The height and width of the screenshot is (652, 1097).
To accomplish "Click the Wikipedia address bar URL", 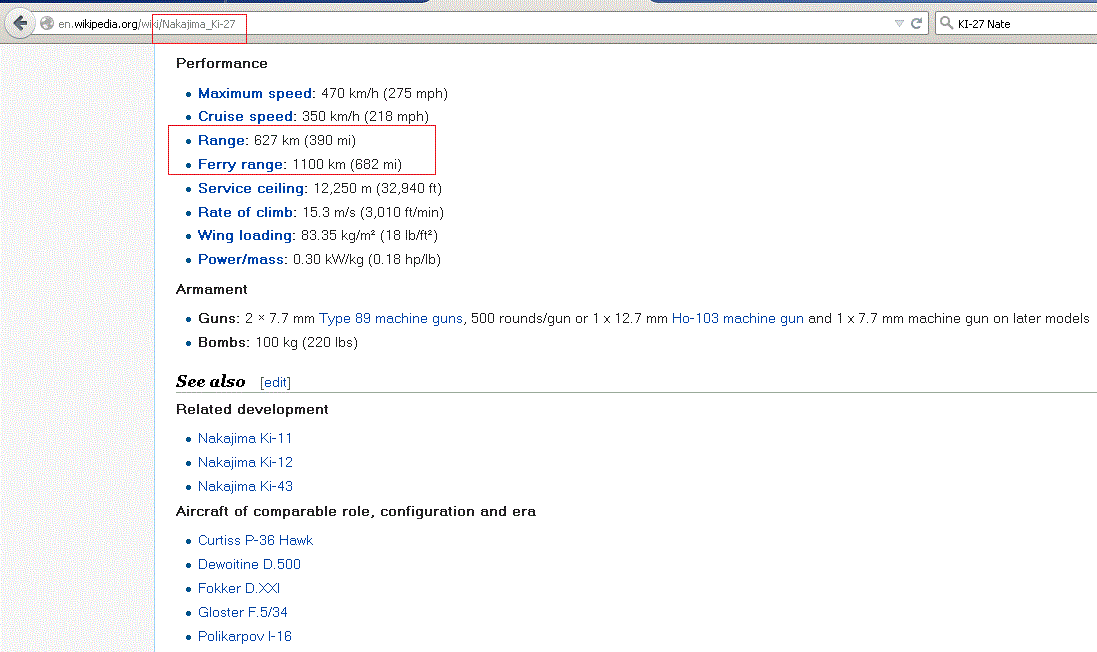I will click(147, 24).
